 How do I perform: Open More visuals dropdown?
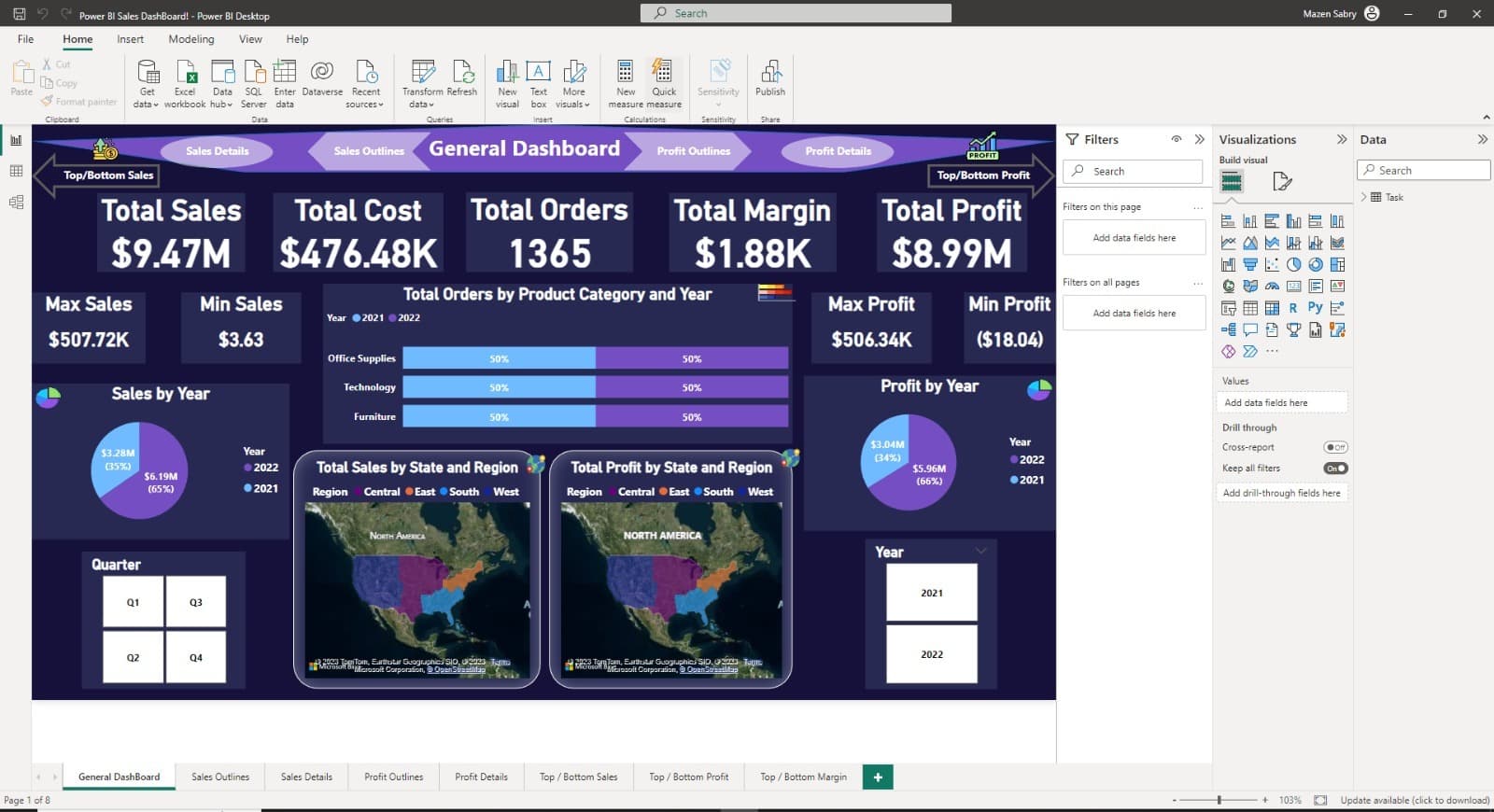pos(574,84)
